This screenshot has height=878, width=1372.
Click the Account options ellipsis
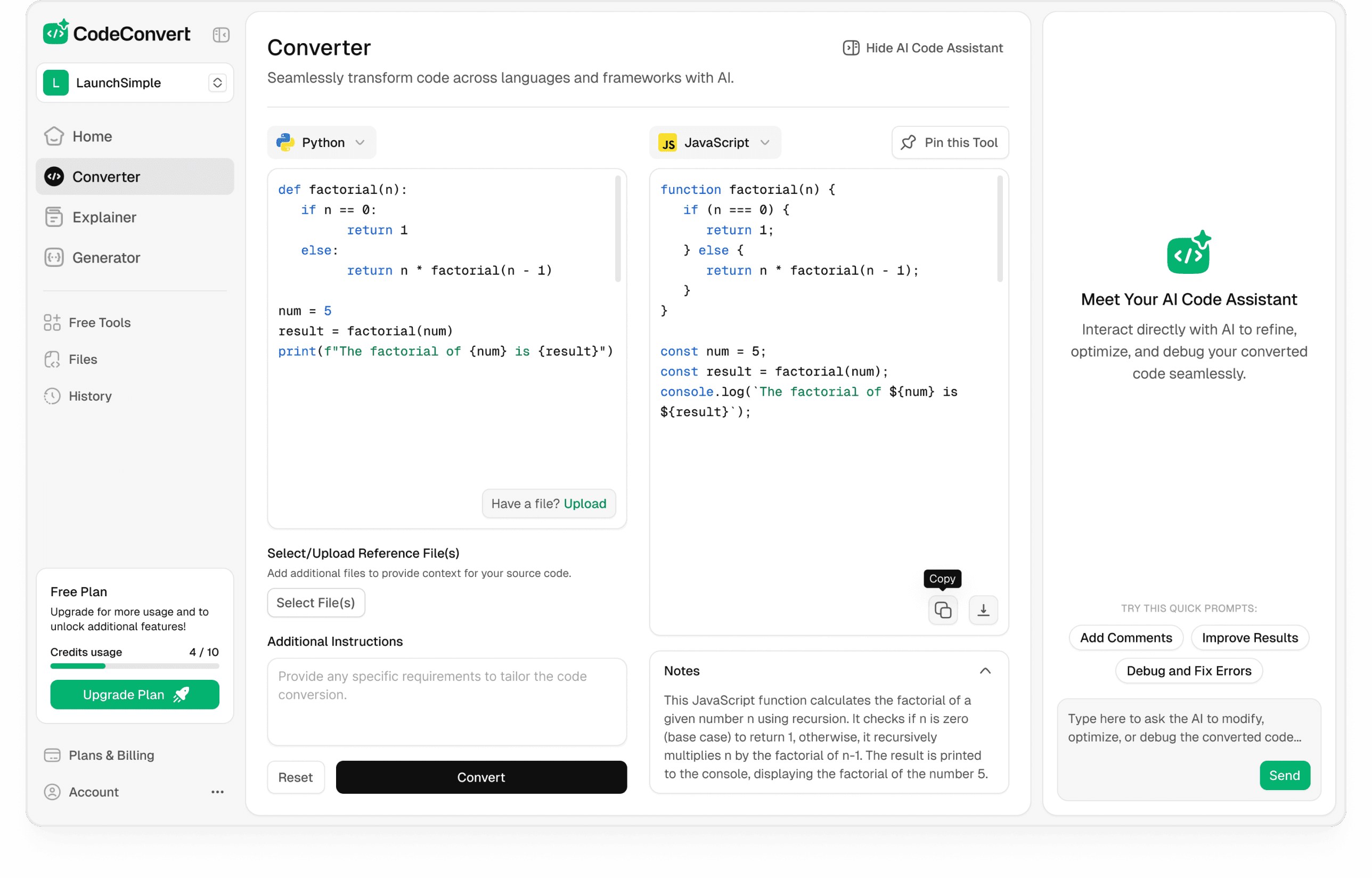217,792
